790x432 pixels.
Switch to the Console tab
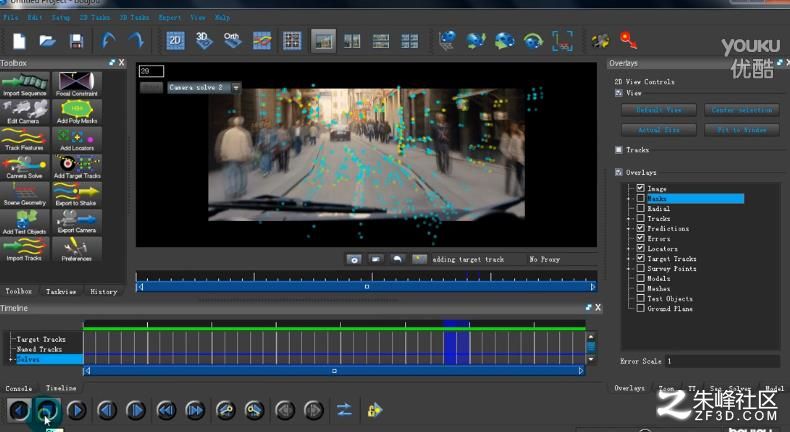(x=19, y=388)
